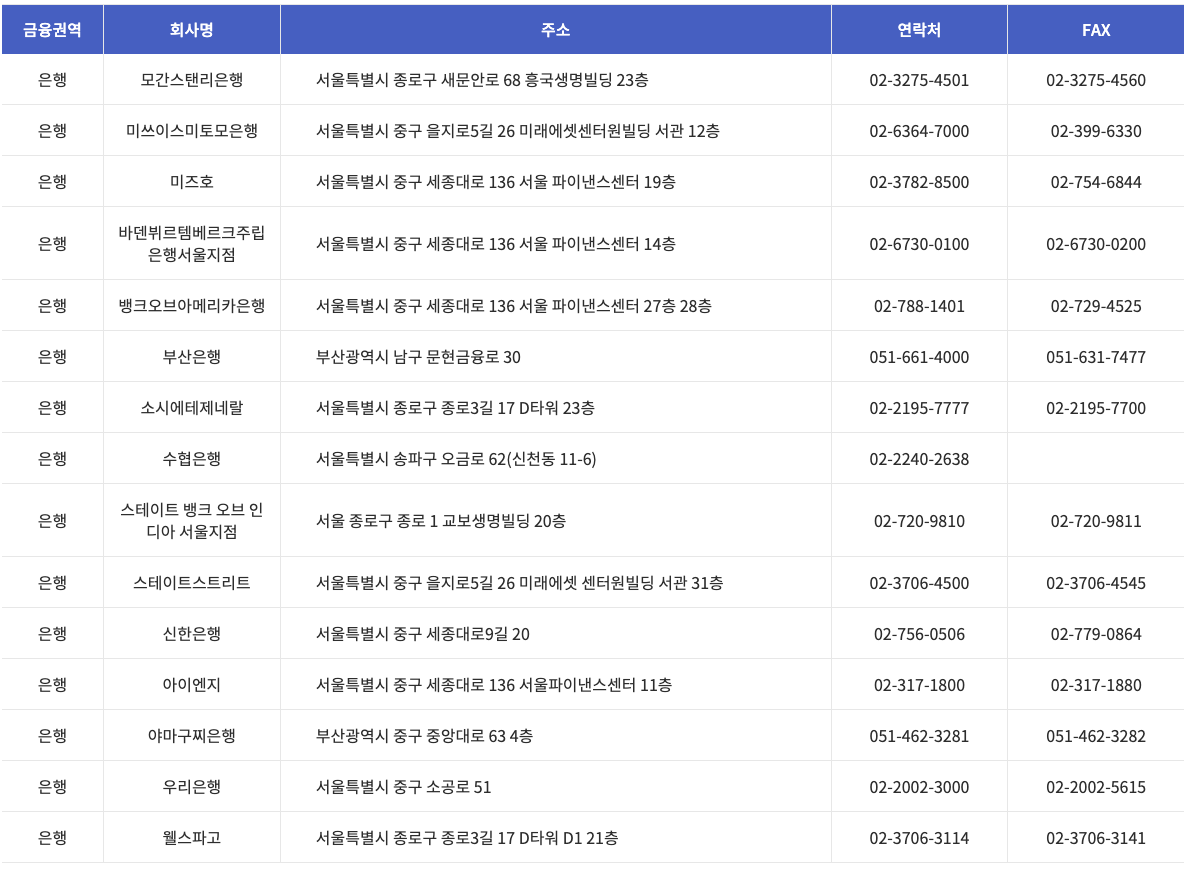Viewport: 1184px width, 872px height.
Task: Click the address 부산광역시 남구 문현금융로 30
Action: click(x=418, y=356)
